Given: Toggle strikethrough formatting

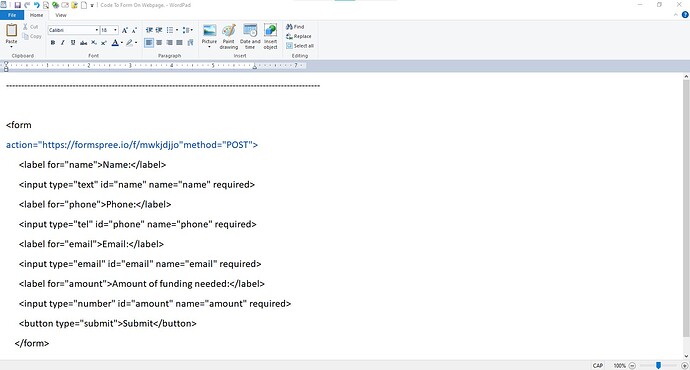Looking at the screenshot, I should 83,43.
